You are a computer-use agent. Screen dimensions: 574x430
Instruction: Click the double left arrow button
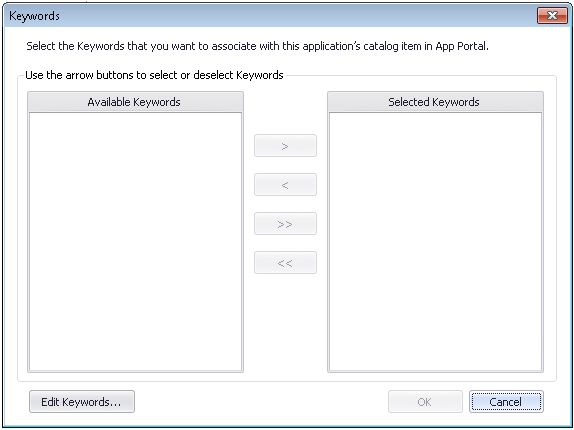tap(285, 262)
